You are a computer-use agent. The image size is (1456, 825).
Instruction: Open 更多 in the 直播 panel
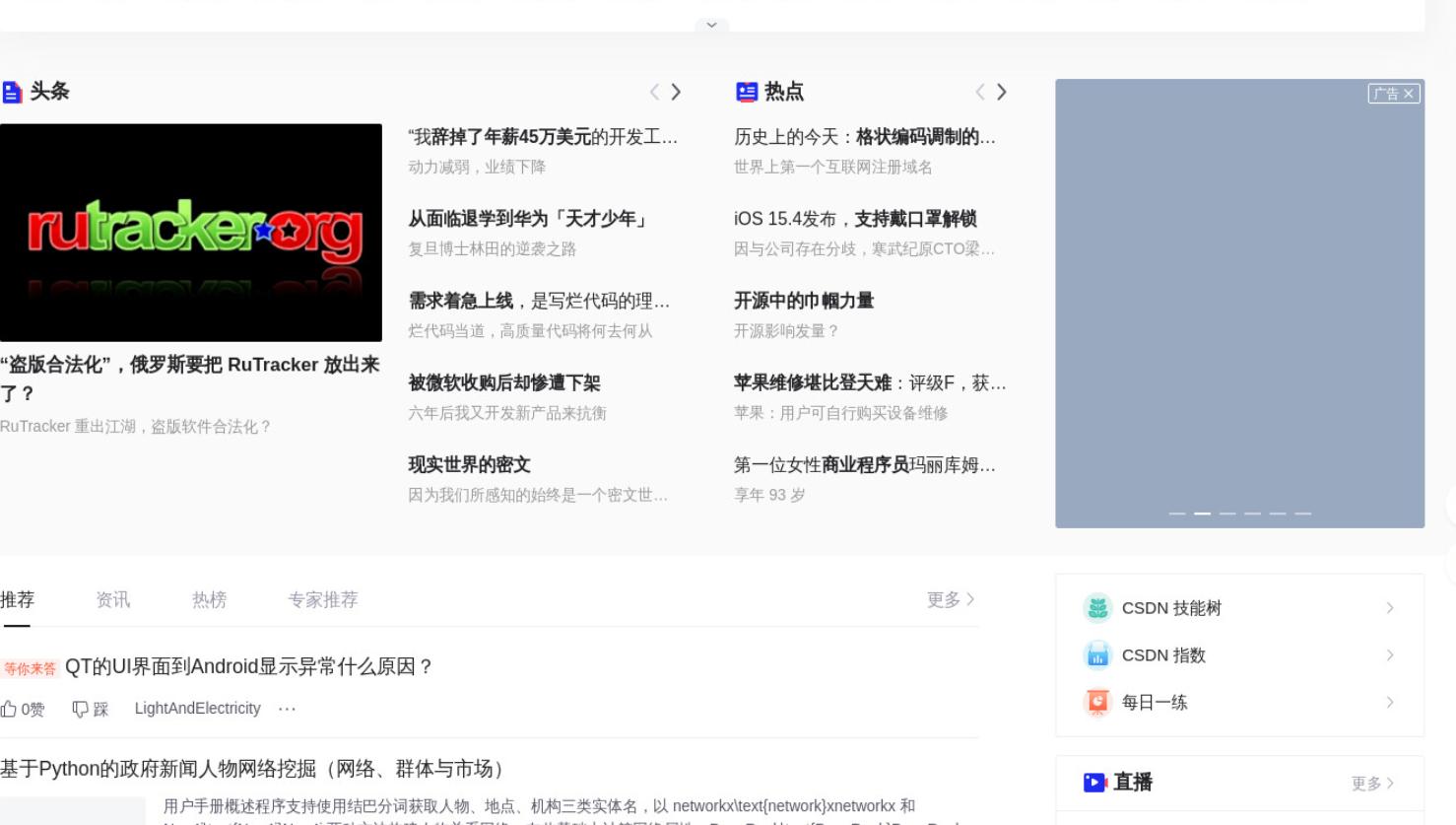[1373, 784]
